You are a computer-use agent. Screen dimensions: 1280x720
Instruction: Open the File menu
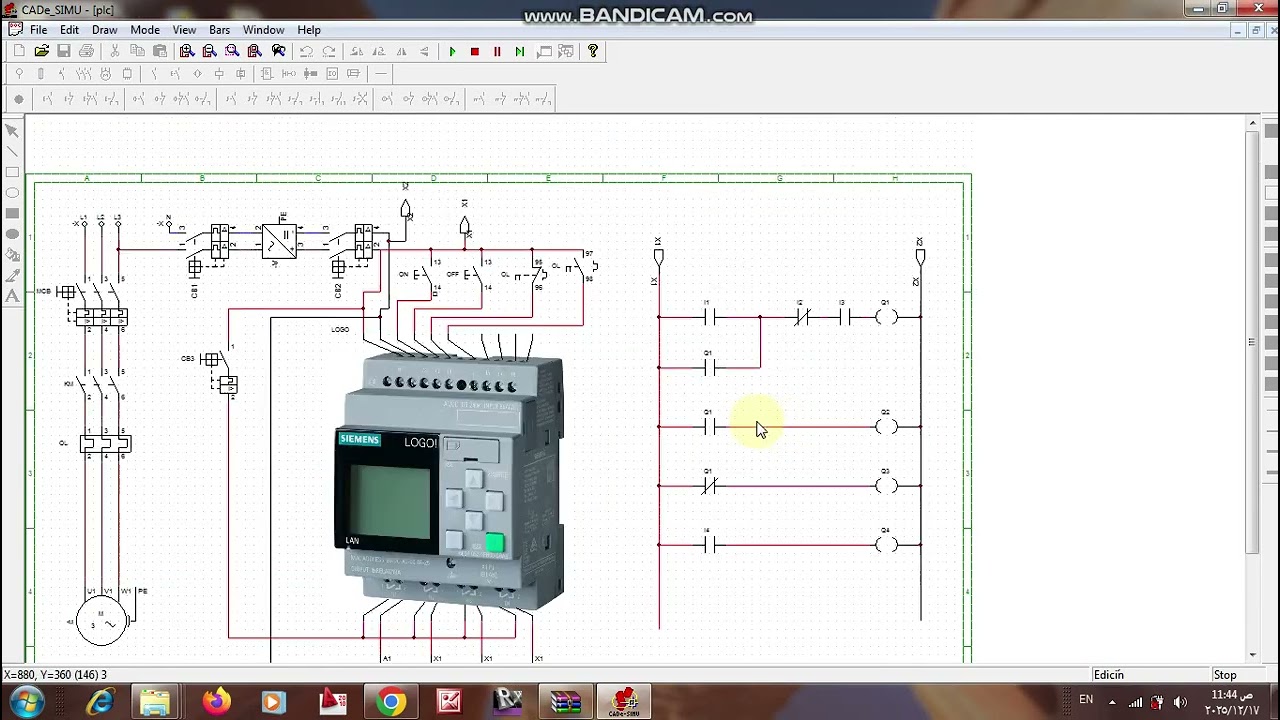(38, 30)
